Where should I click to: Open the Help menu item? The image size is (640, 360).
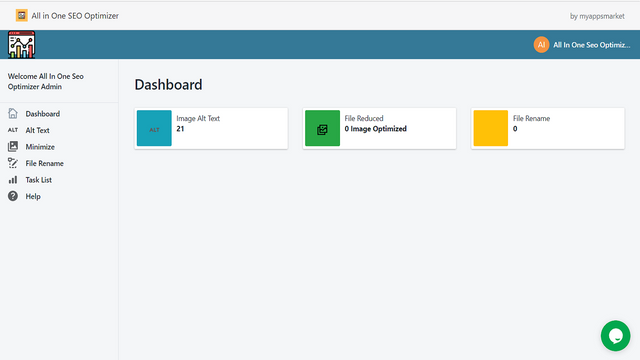33,196
